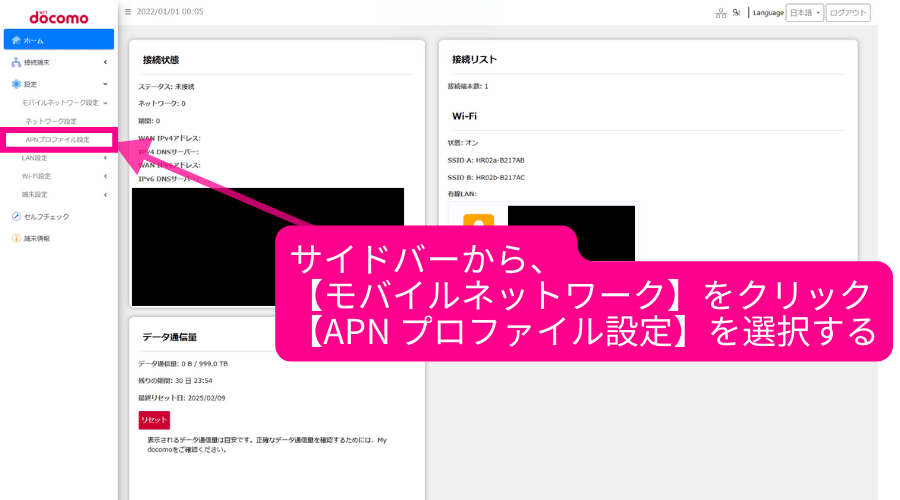
Task: Open Wi-Fi設定 submenu
Action: pyautogui.click(x=36, y=176)
